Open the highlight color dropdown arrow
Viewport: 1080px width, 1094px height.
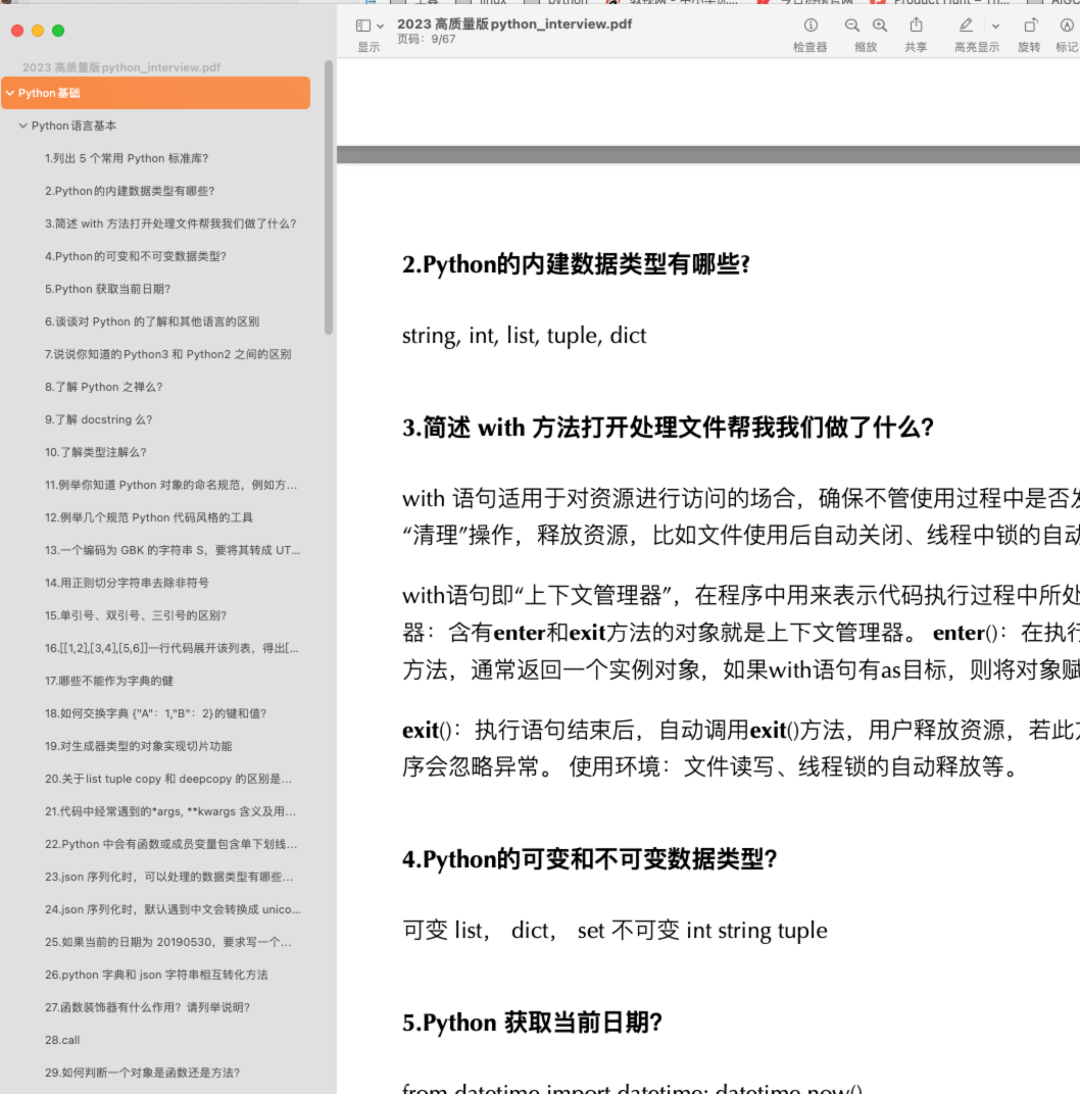click(x=996, y=26)
